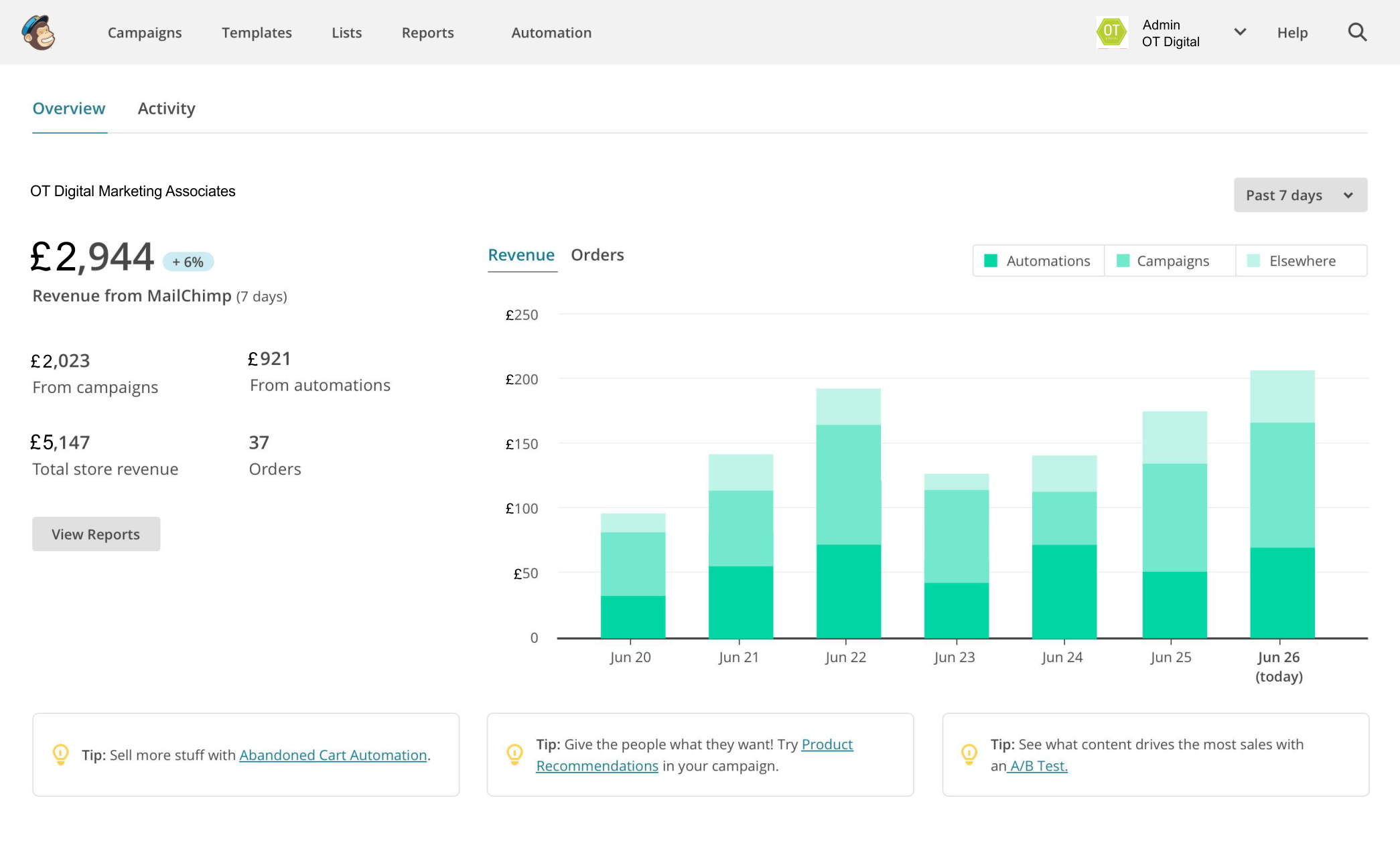This screenshot has height=857, width=1400.
Task: Click lightbulb icon in A/B Test tip
Action: pyautogui.click(x=969, y=755)
